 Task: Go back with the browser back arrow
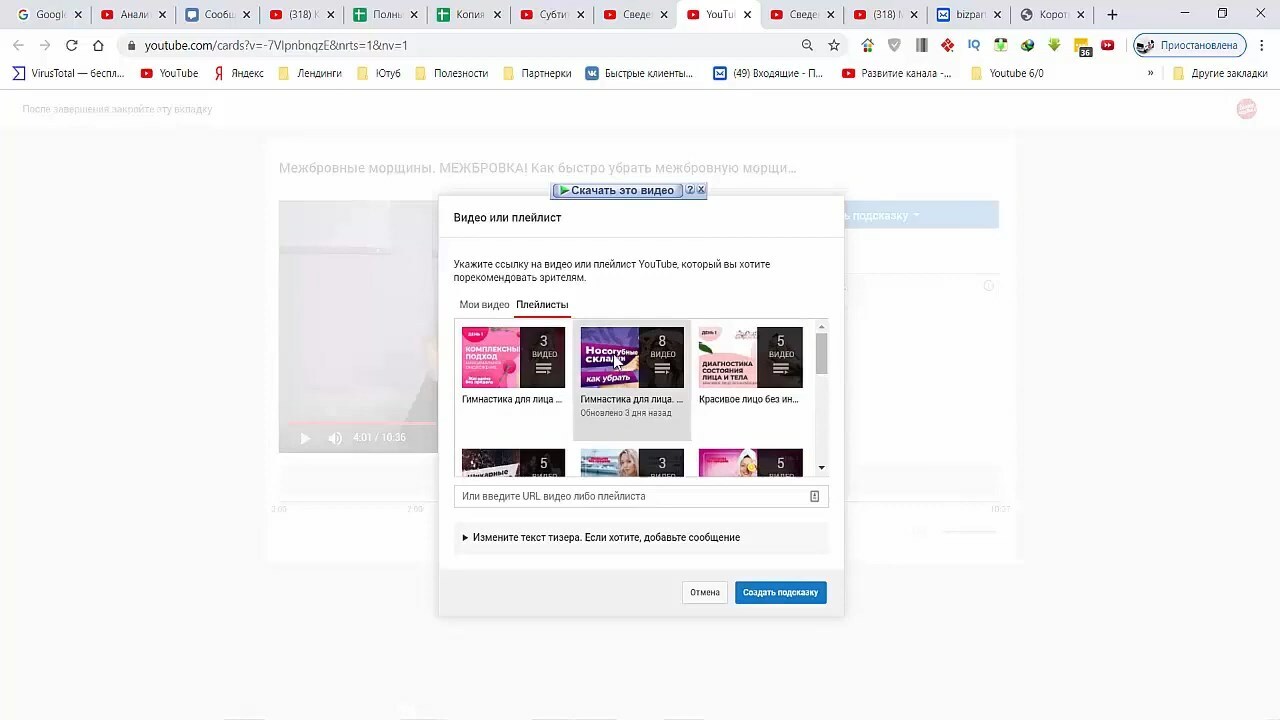(x=18, y=45)
